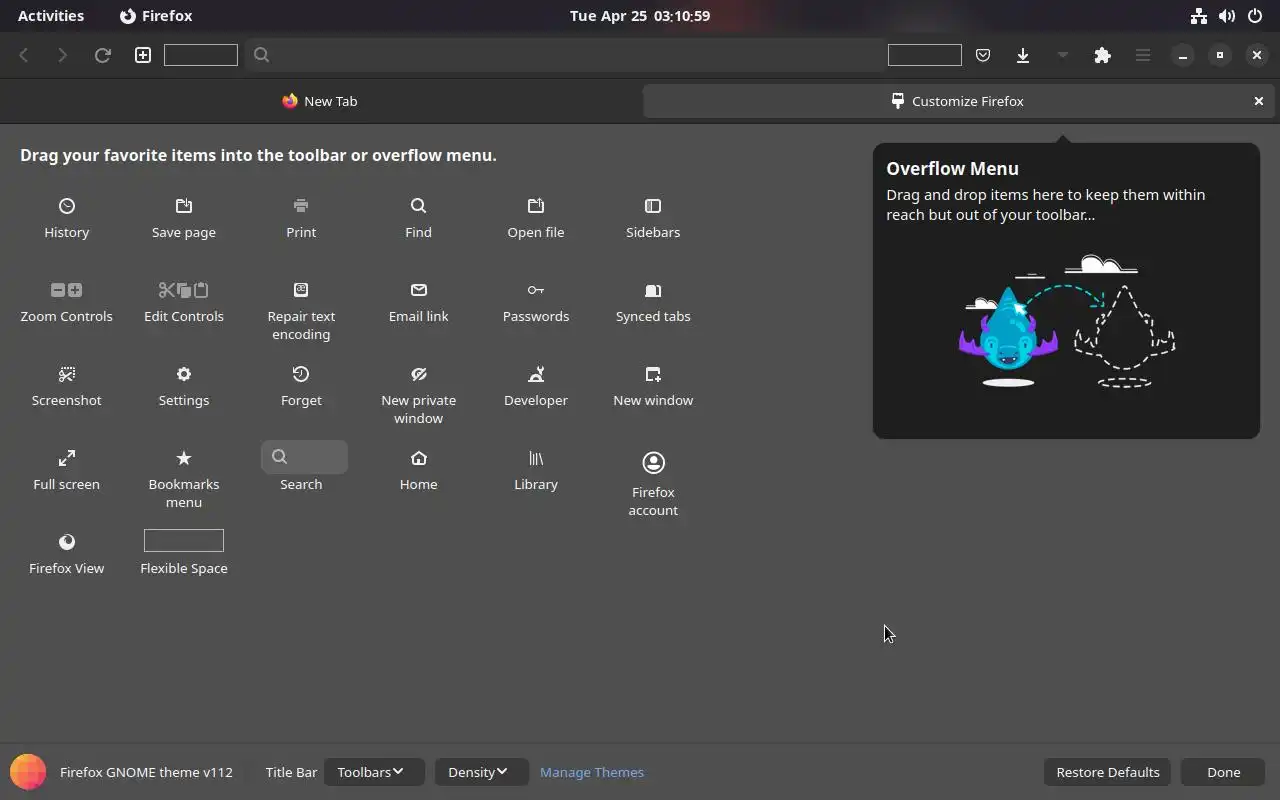Expand the Density dropdown
Viewport: 1280px width, 800px height.
pyautogui.click(x=481, y=772)
